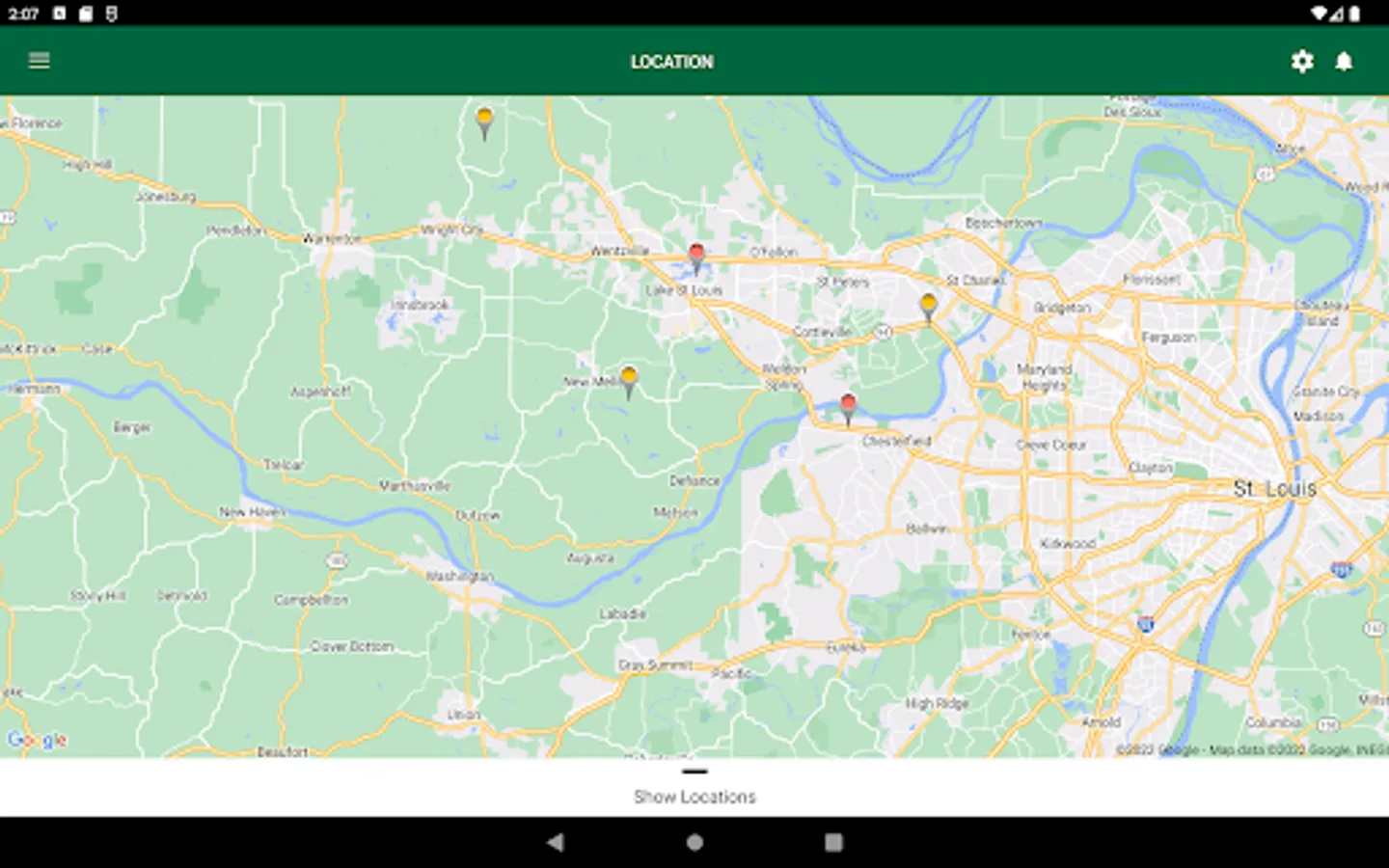Tap the Defiance map label

(x=694, y=480)
